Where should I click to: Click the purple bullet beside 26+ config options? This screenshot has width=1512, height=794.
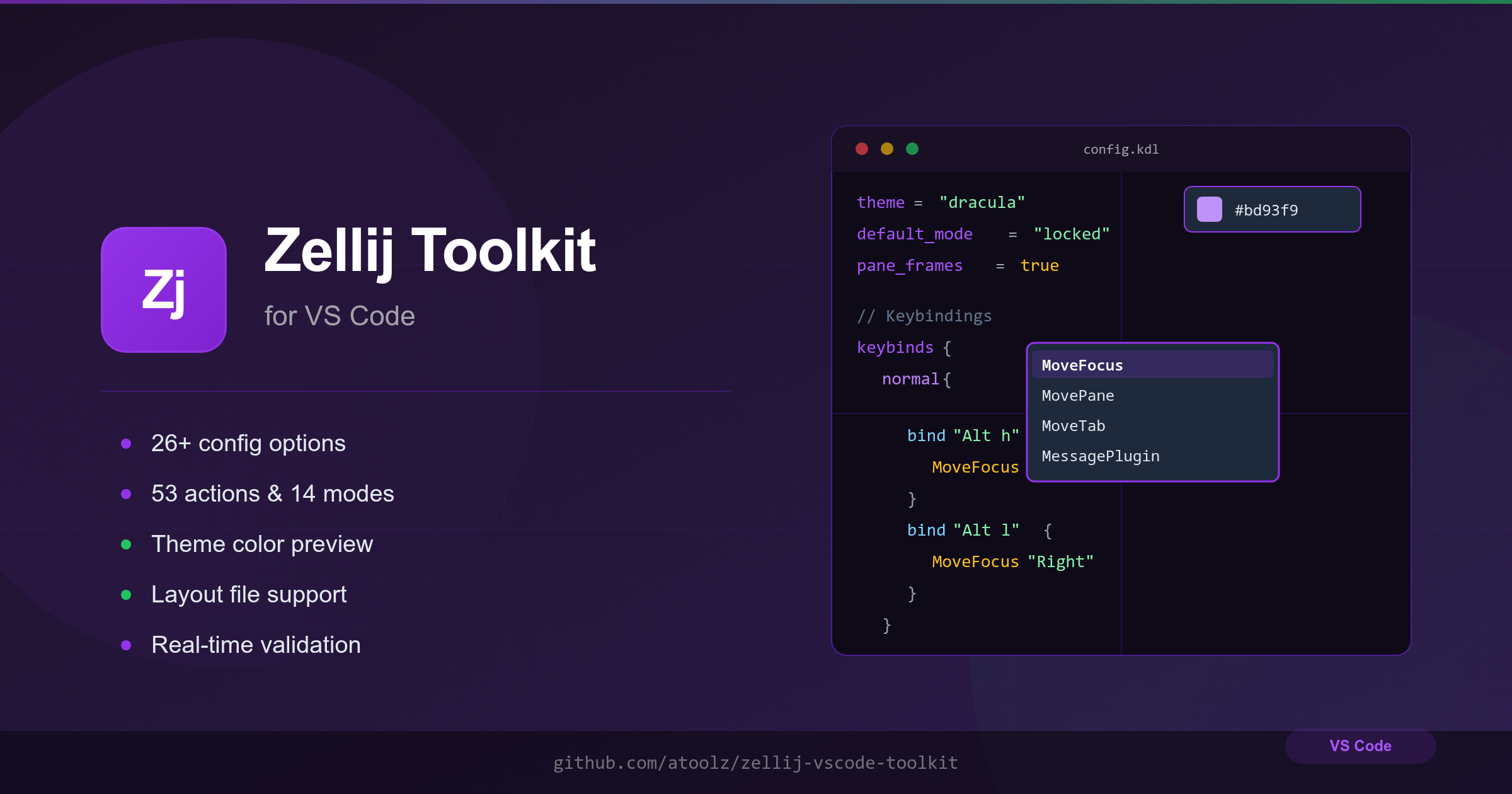(127, 443)
